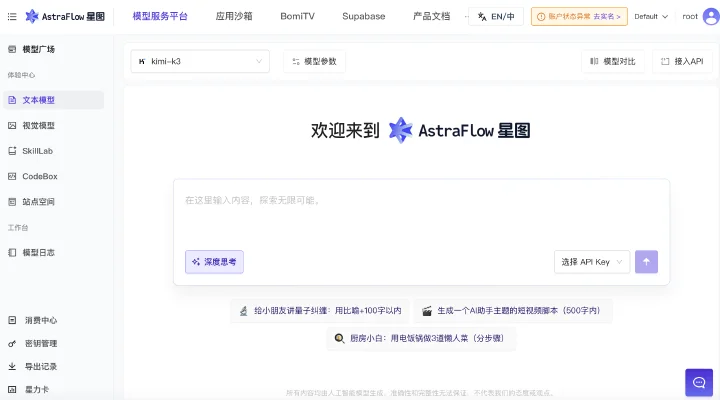Open 视觉模型 in the sidebar

pyautogui.click(x=38, y=125)
